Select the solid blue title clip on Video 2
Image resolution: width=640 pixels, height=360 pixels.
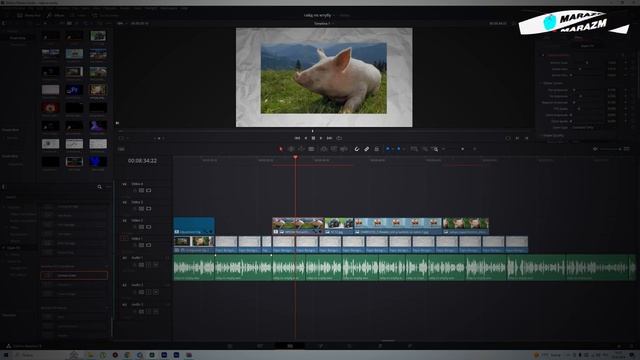(194, 226)
